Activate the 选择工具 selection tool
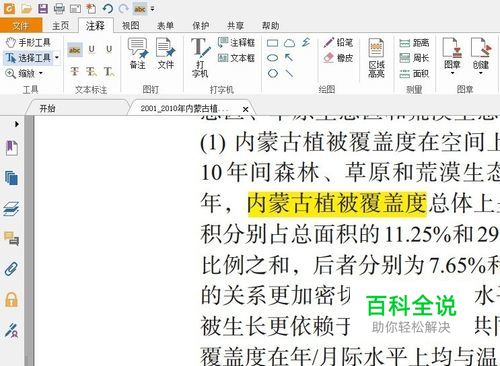Image resolution: width=500 pixels, height=366 pixels. click(28, 58)
